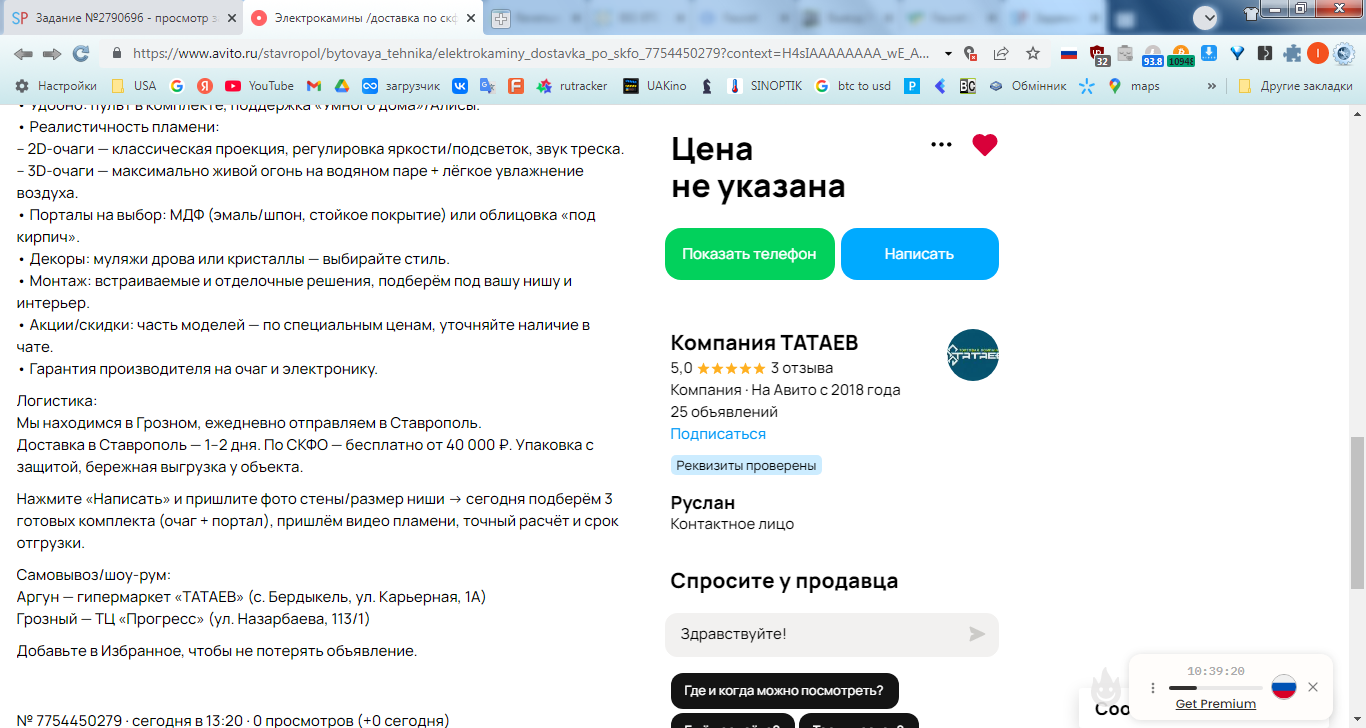Bookmark this page with the star
This screenshot has width=1366, height=728.
click(x=1033, y=53)
